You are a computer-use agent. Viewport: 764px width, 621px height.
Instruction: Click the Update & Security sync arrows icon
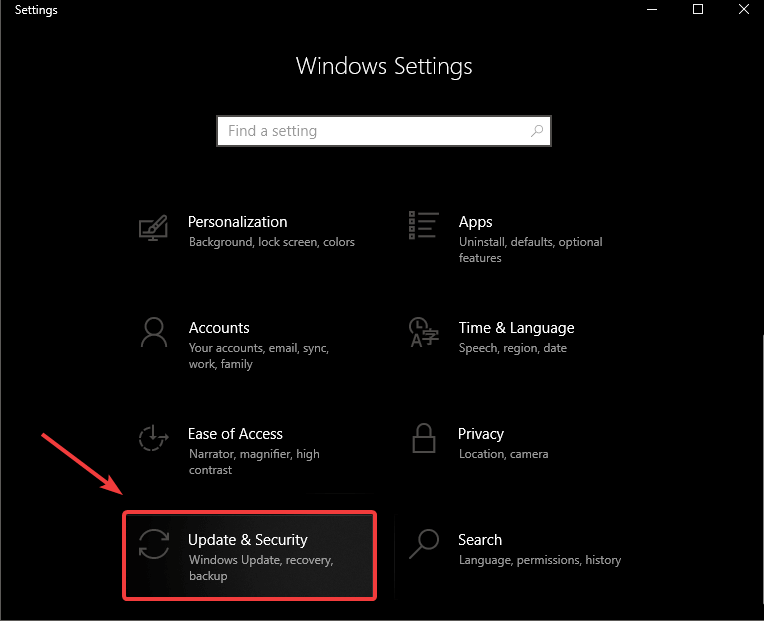coord(153,544)
